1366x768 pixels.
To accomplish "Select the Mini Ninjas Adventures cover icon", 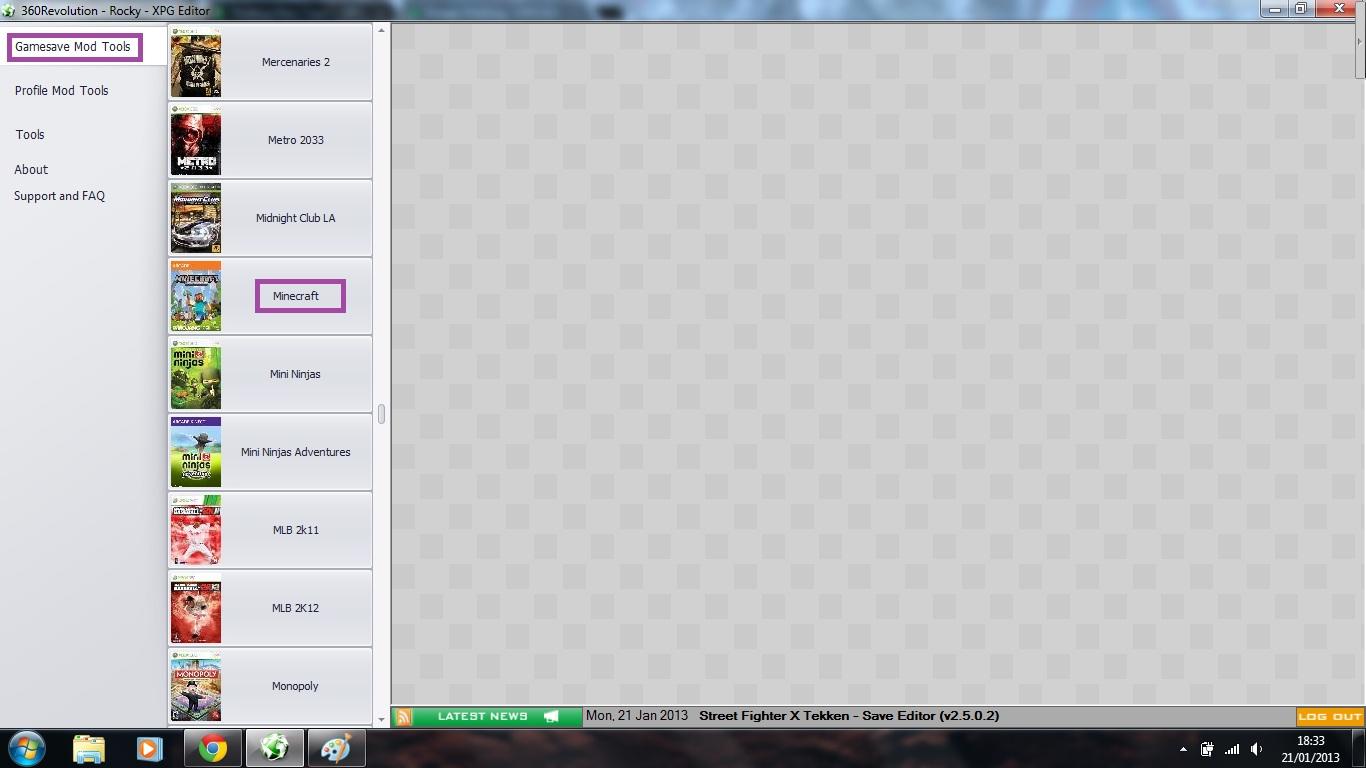I will pyautogui.click(x=195, y=452).
